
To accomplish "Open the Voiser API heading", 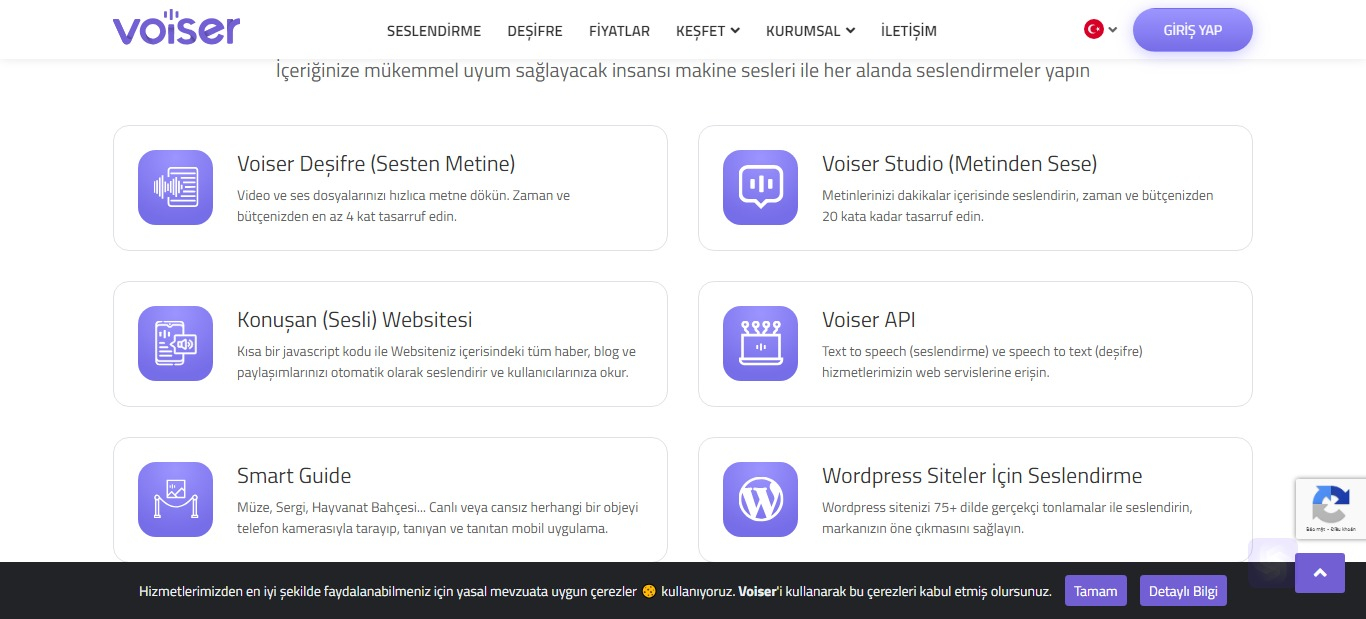I will [869, 320].
